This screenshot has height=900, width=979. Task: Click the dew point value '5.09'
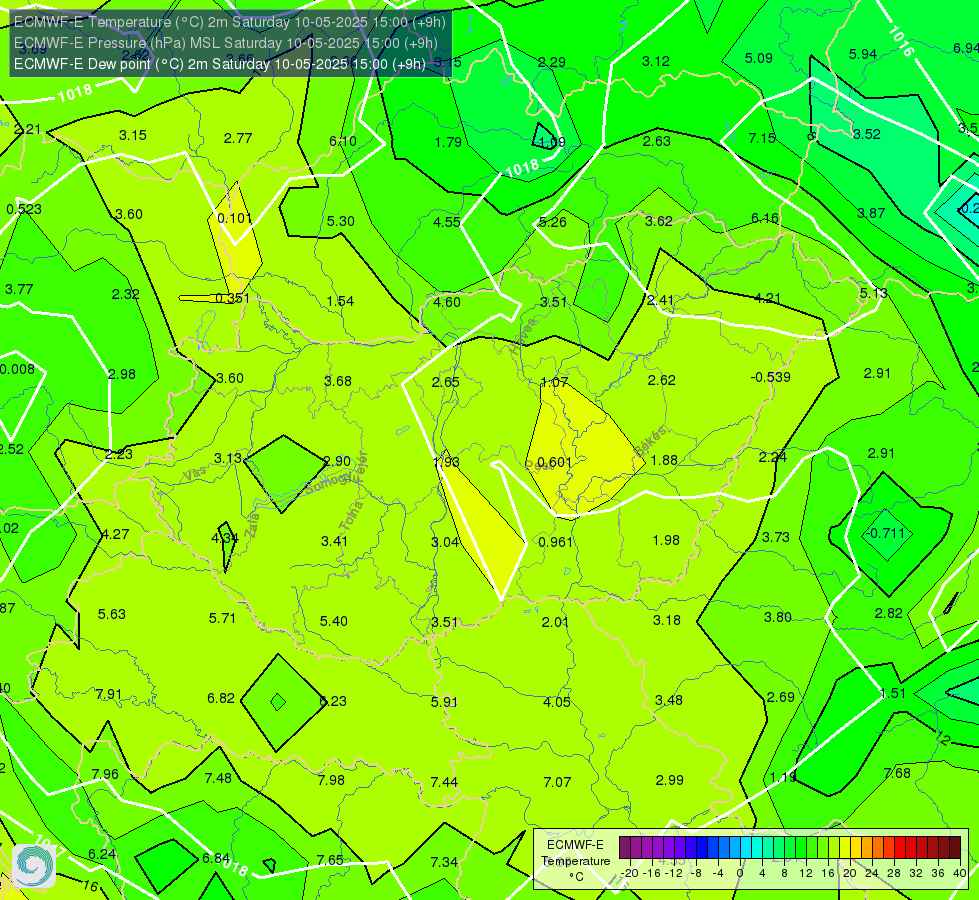click(x=759, y=58)
